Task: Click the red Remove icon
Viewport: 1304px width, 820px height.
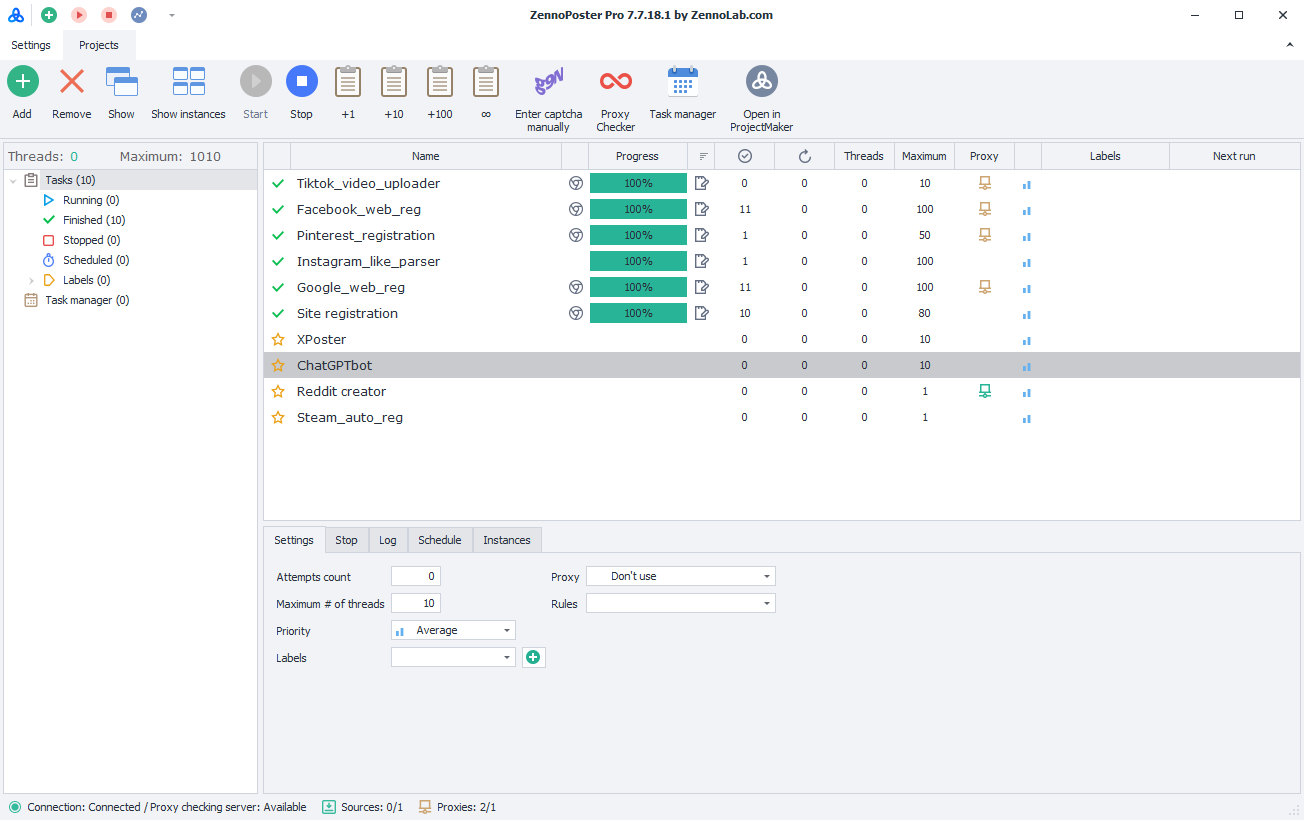Action: coord(71,82)
